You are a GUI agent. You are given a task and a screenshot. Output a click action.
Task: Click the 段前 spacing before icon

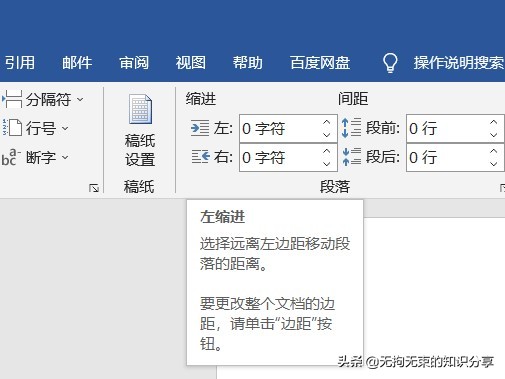[352, 128]
